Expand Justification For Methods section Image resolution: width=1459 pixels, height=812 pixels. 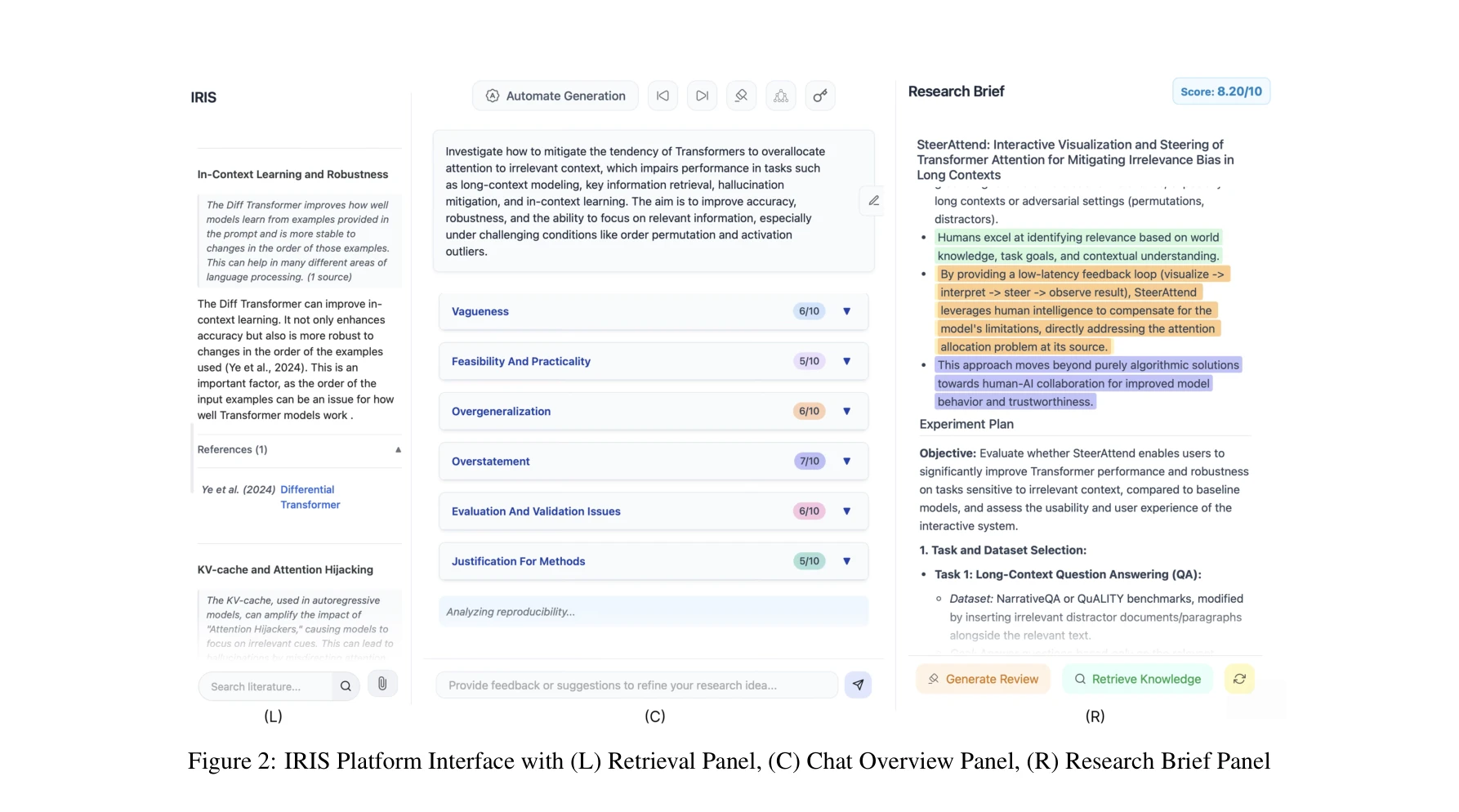[846, 561]
